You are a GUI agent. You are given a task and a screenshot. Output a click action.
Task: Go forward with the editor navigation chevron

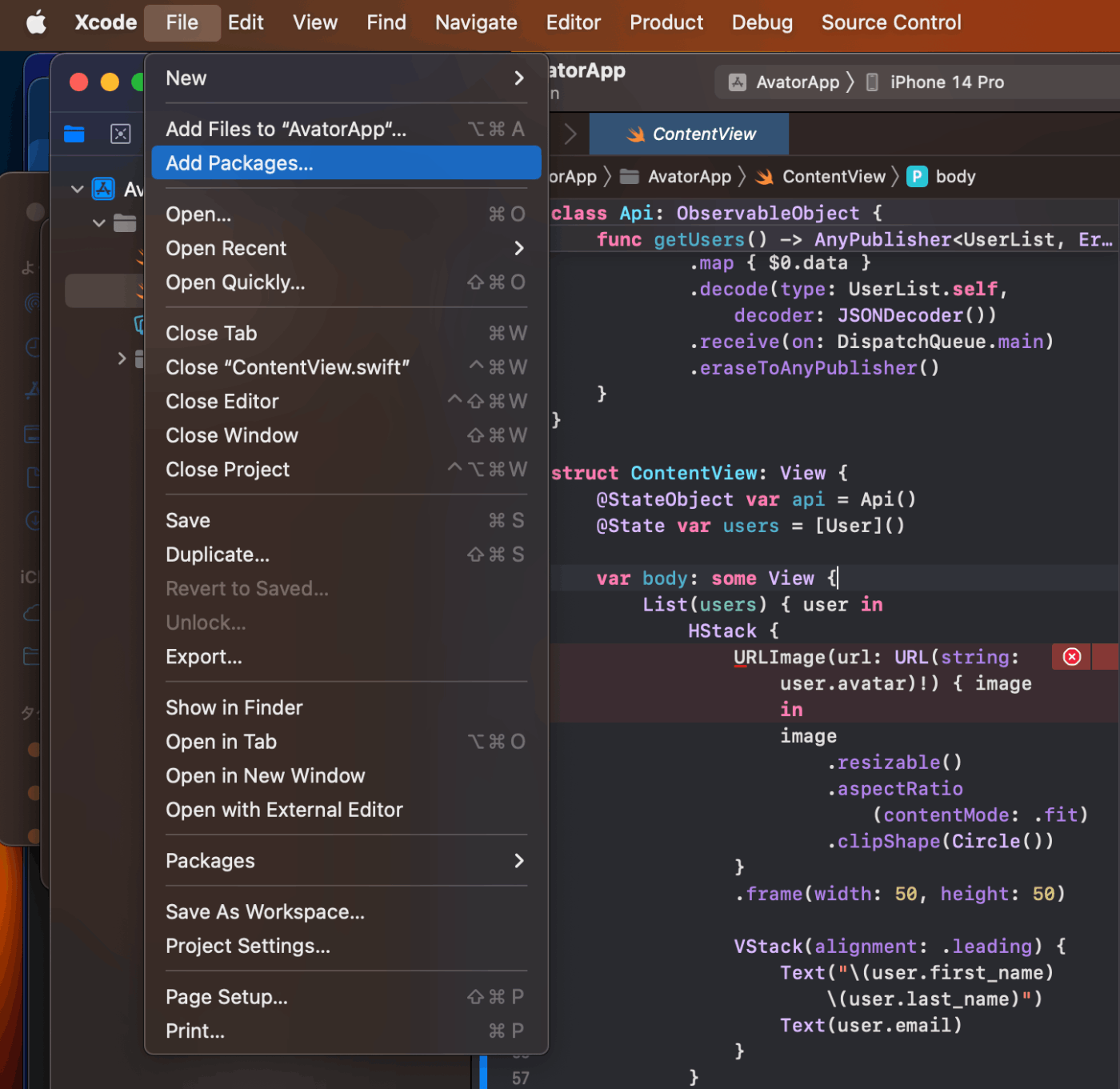(570, 134)
